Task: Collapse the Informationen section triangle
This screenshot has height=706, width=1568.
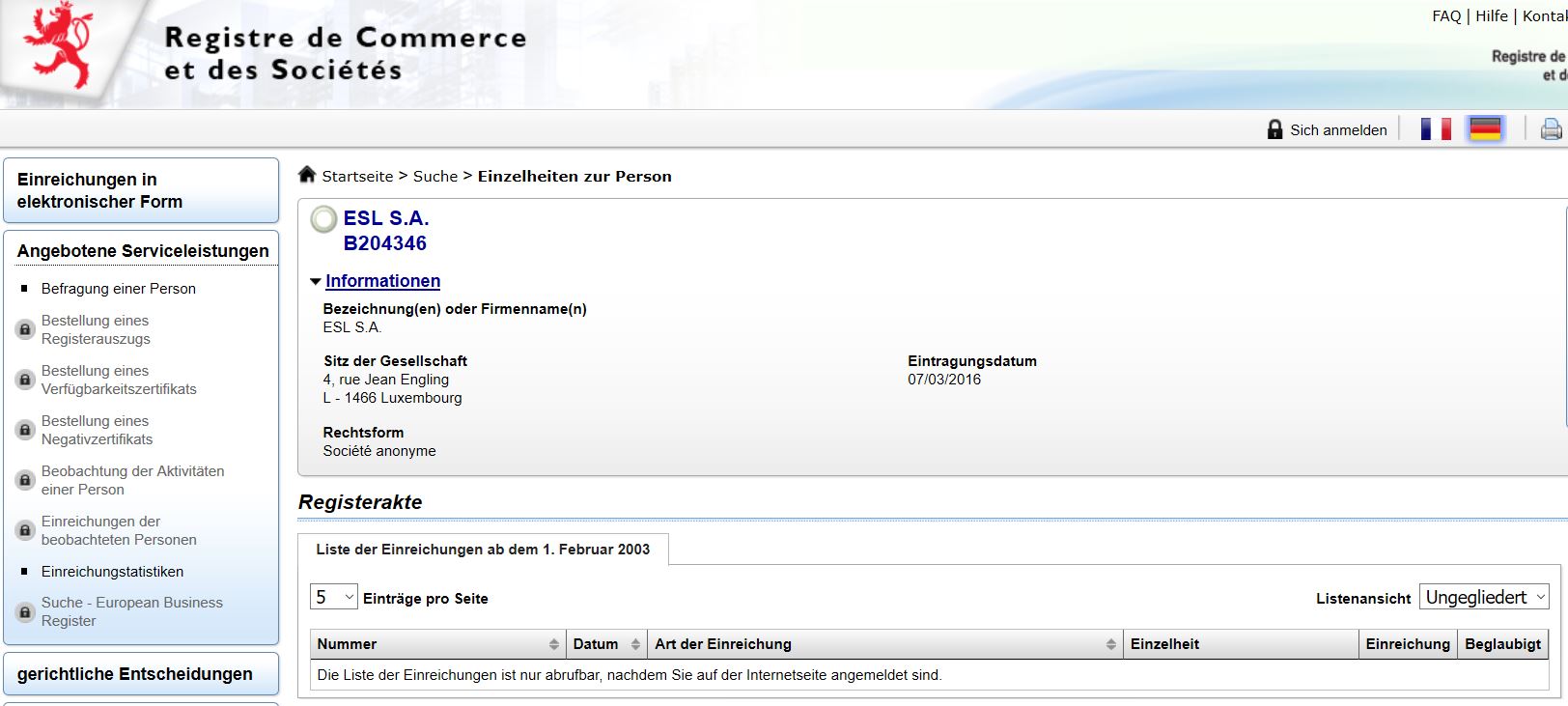Action: coord(315,282)
